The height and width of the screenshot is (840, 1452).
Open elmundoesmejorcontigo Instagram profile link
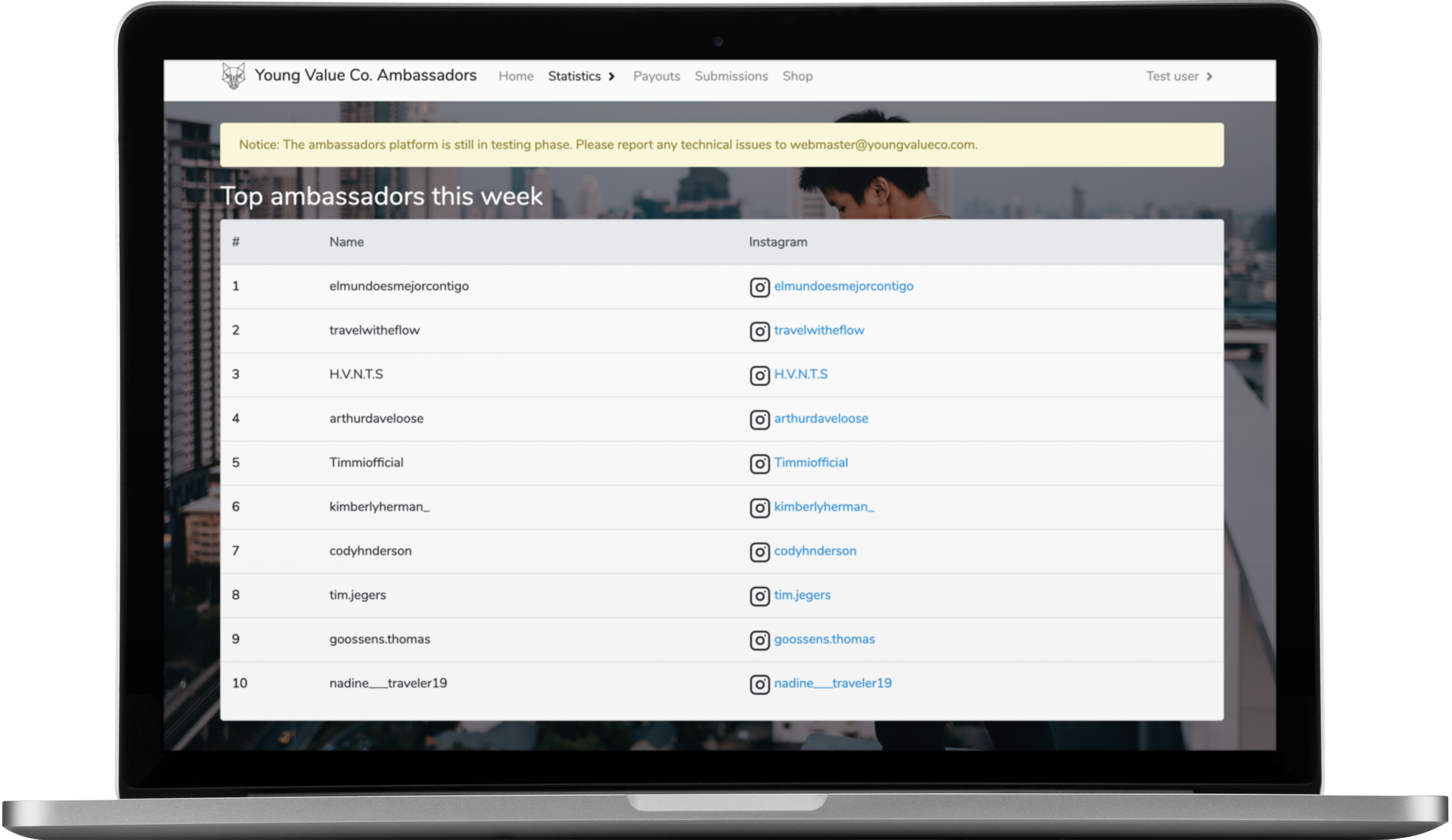tap(843, 286)
